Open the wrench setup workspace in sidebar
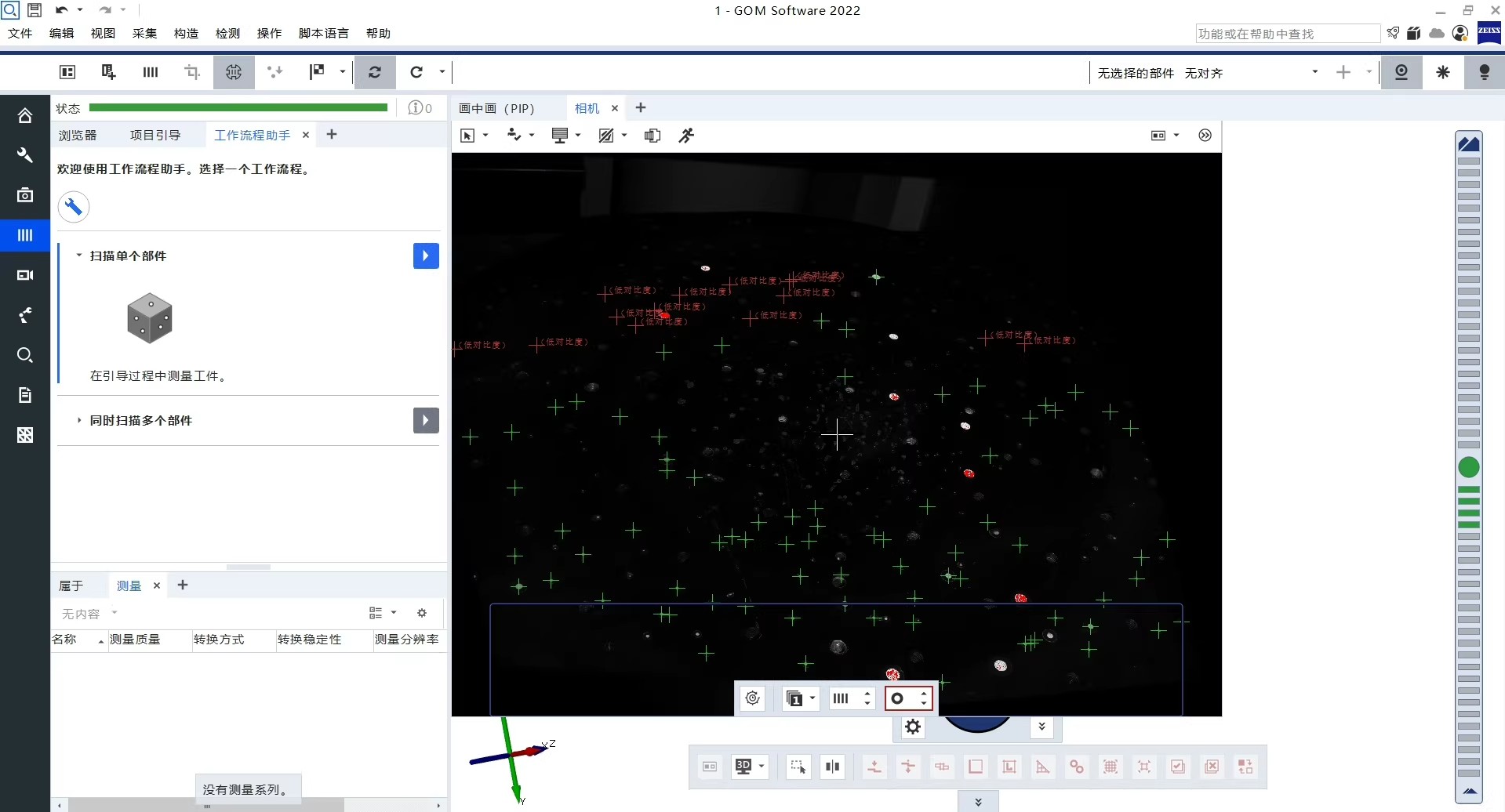Image resolution: width=1505 pixels, height=812 pixels. click(25, 155)
